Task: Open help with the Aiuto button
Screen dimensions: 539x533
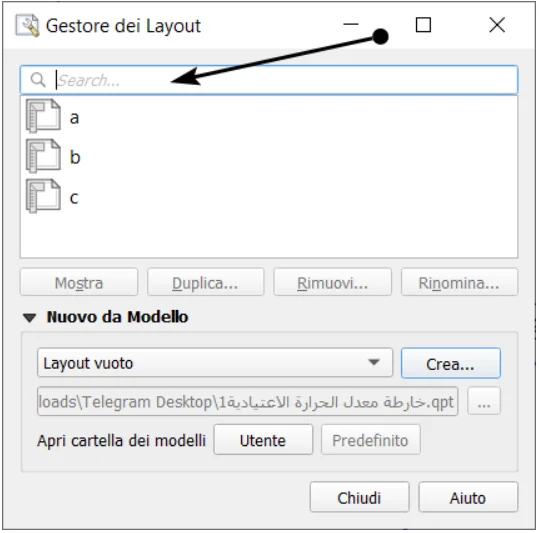Action: (x=468, y=497)
